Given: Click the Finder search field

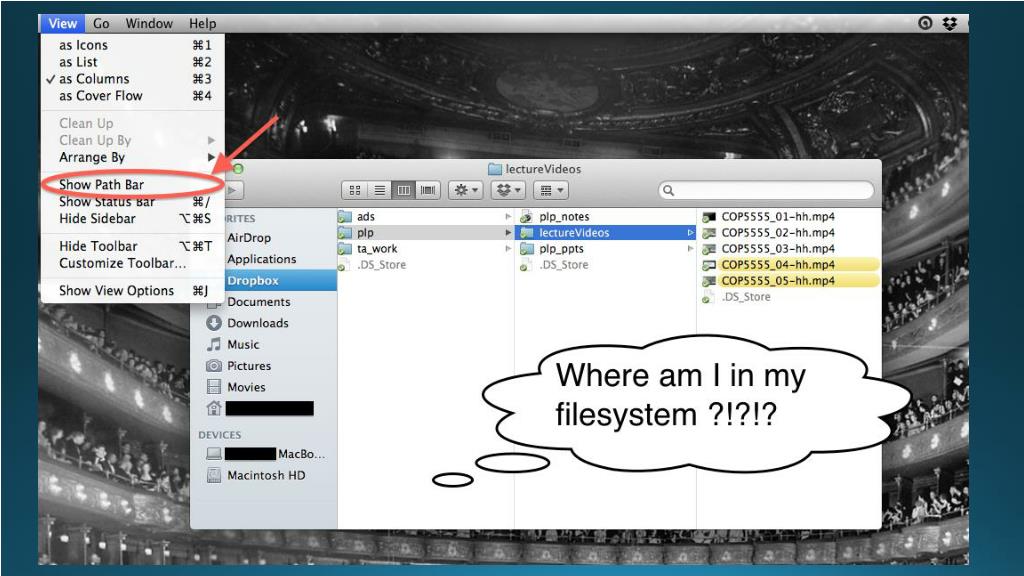Looking at the screenshot, I should pyautogui.click(x=765, y=190).
